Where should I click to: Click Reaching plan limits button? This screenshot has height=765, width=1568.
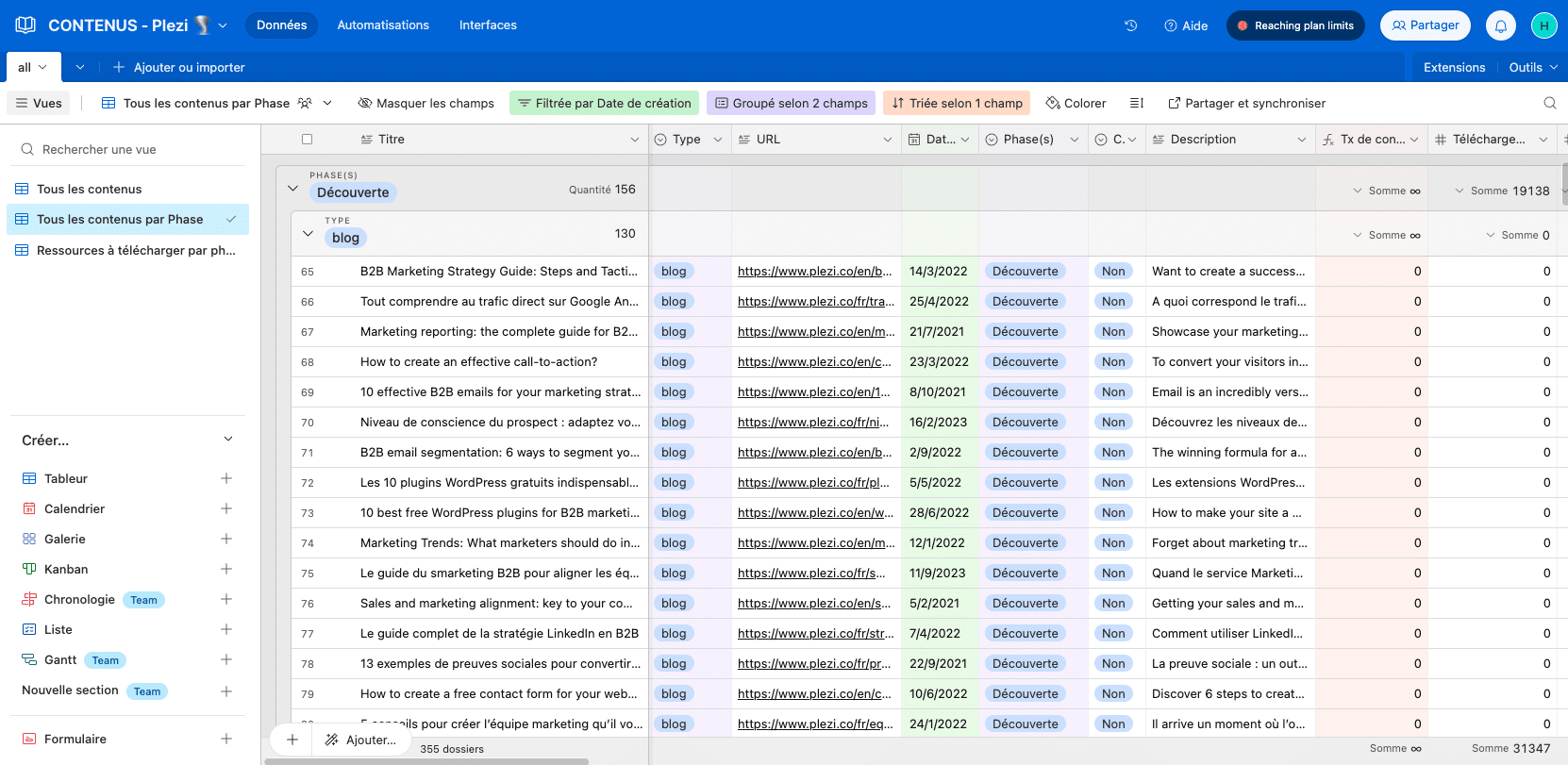point(1295,25)
